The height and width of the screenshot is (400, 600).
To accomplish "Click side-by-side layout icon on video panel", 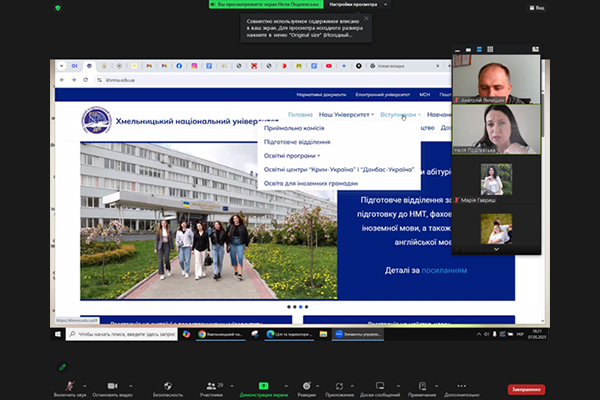I will (x=535, y=49).
